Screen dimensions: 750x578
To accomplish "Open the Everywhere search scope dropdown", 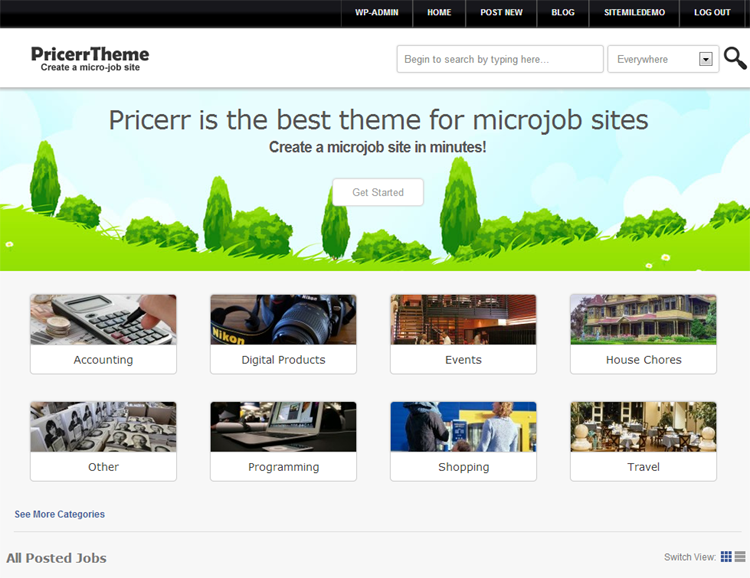I will pos(663,59).
